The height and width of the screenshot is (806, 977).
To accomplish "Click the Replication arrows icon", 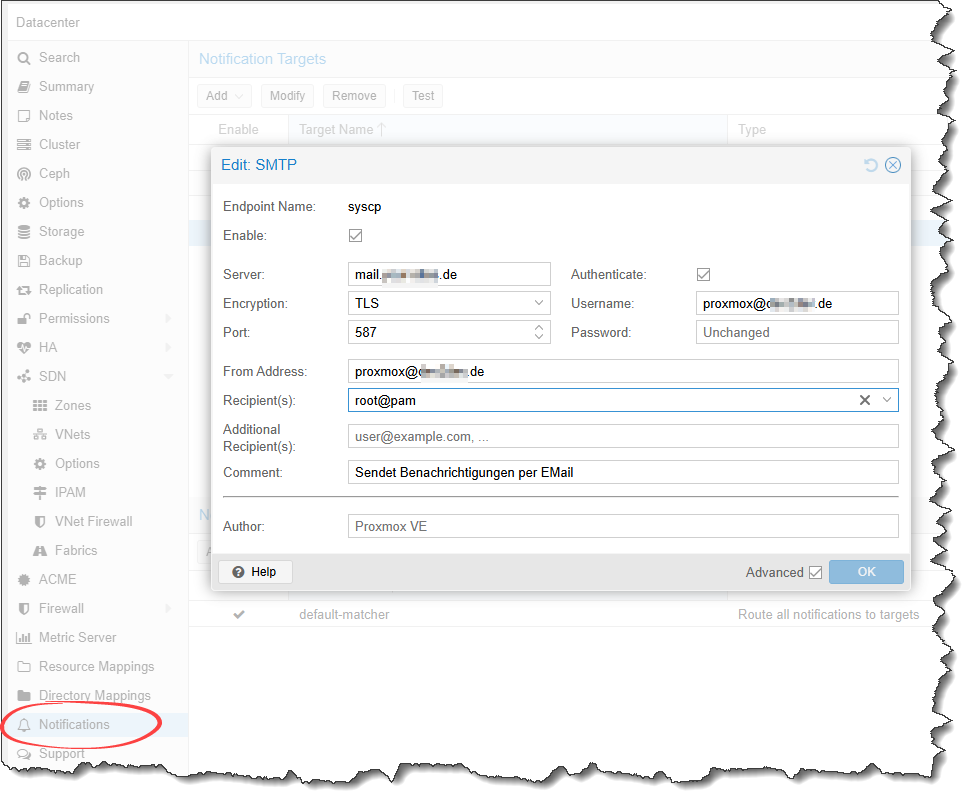I will (24, 290).
